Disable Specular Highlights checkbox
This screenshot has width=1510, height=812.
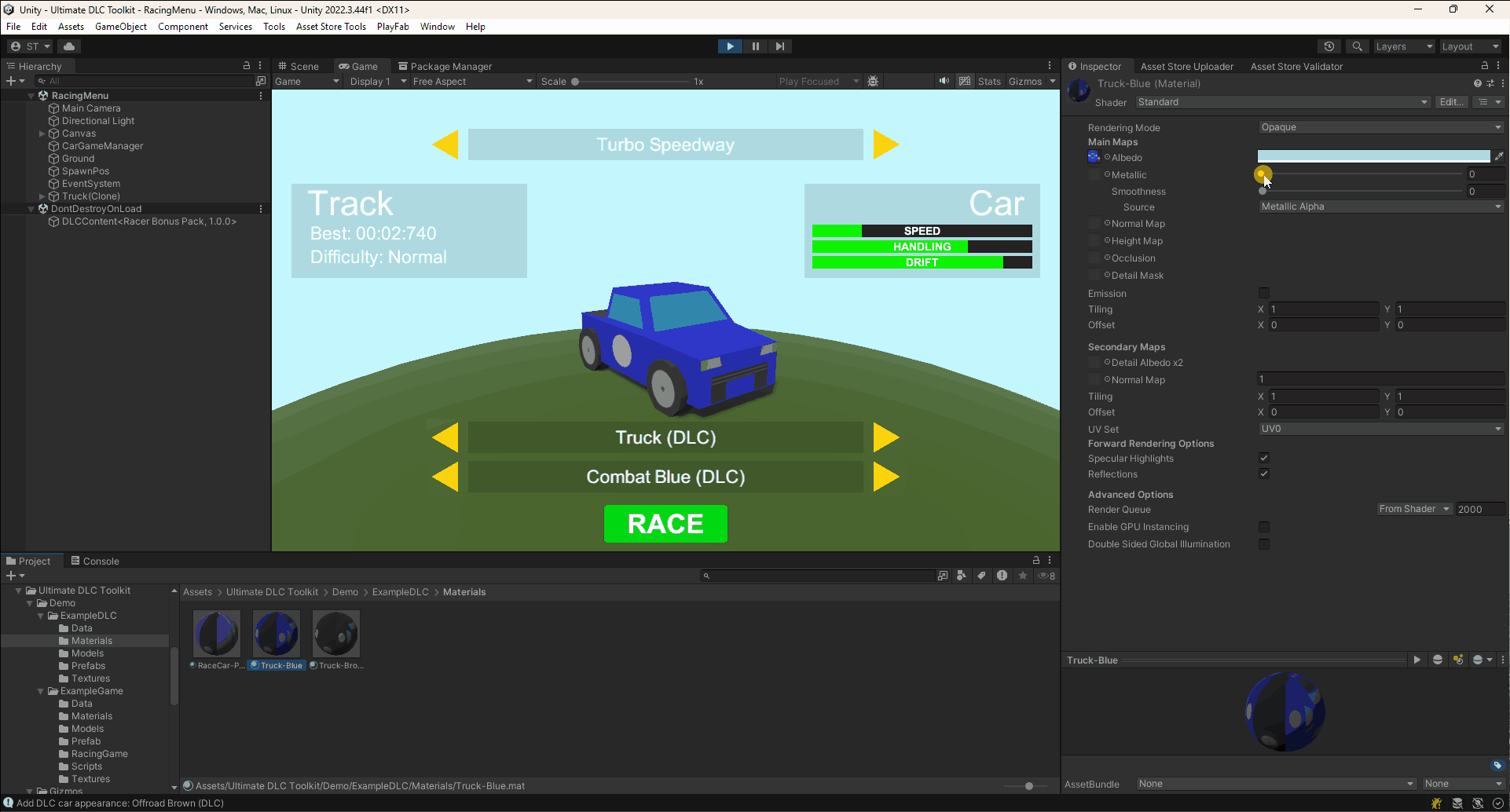(x=1263, y=459)
